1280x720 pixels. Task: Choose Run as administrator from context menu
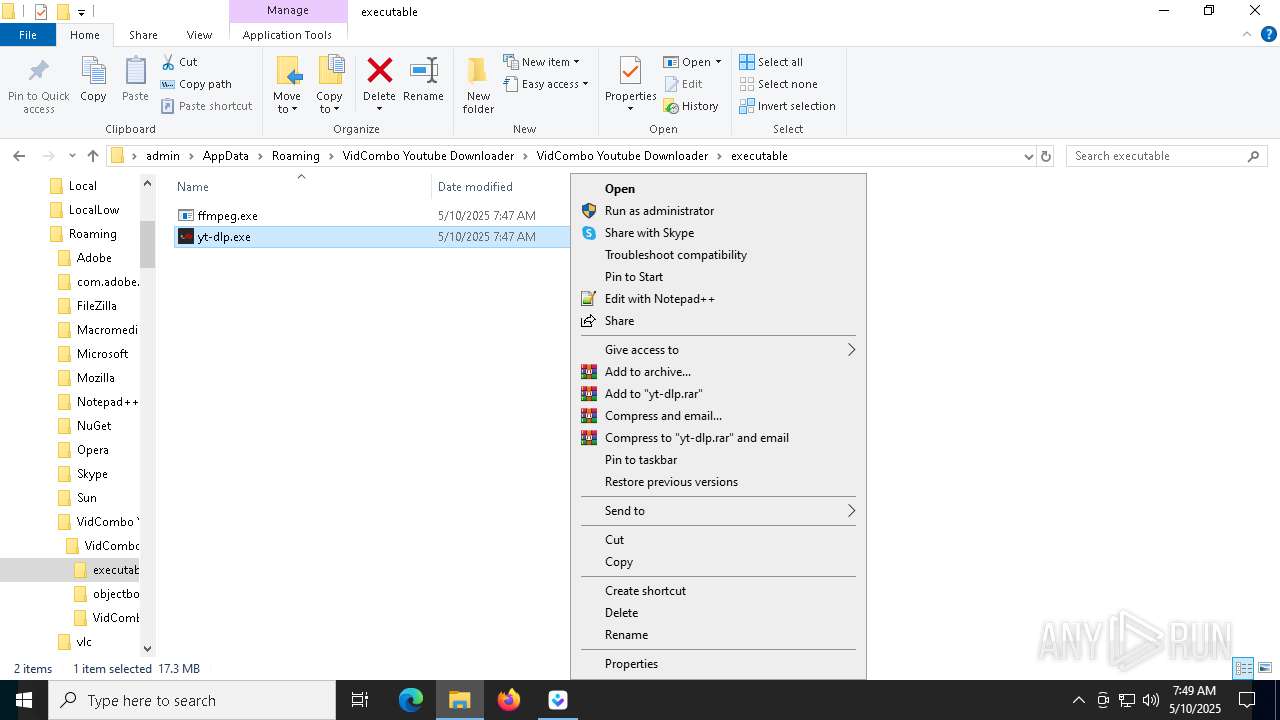659,211
